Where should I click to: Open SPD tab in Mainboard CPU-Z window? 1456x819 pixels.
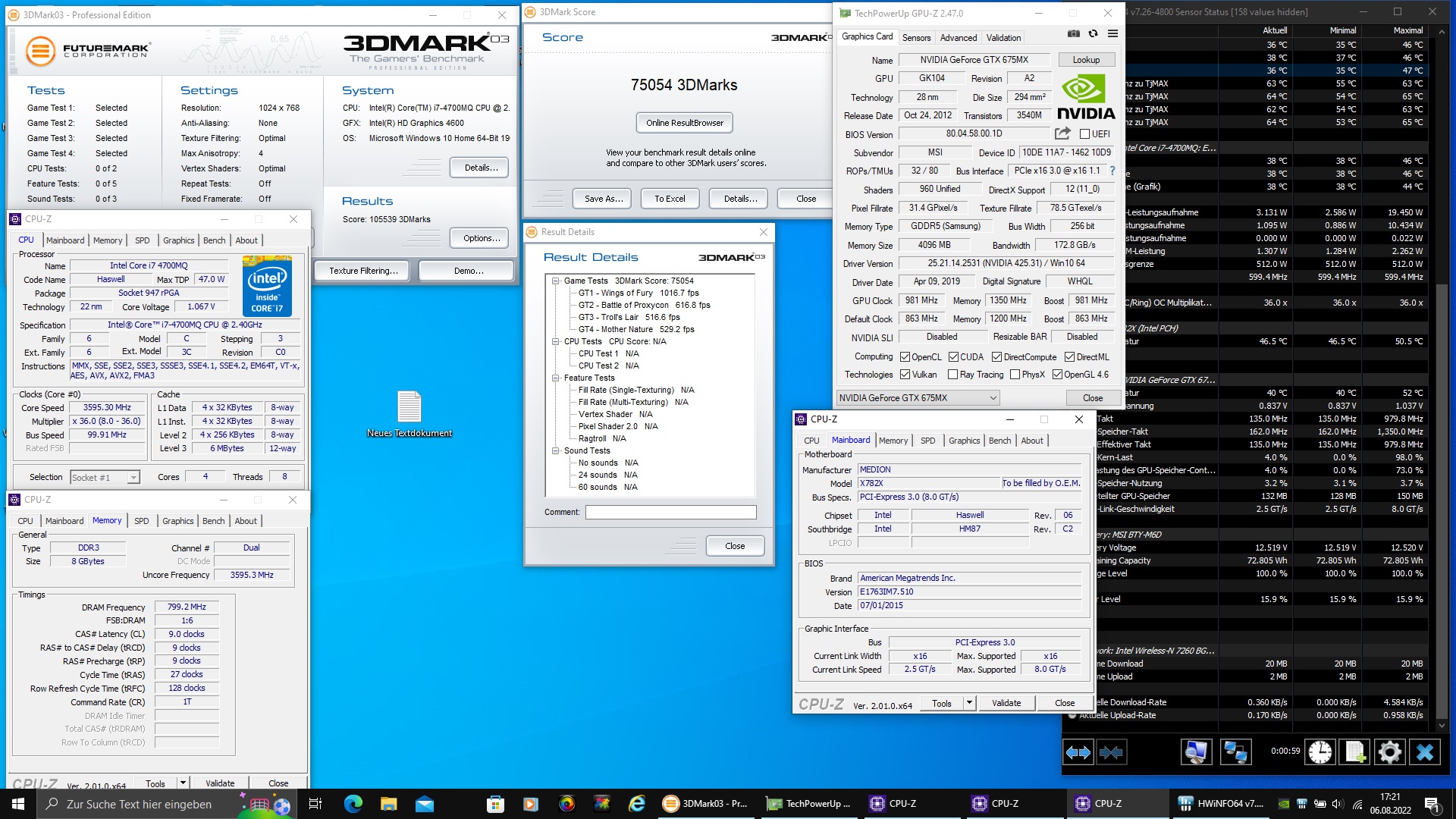(927, 441)
